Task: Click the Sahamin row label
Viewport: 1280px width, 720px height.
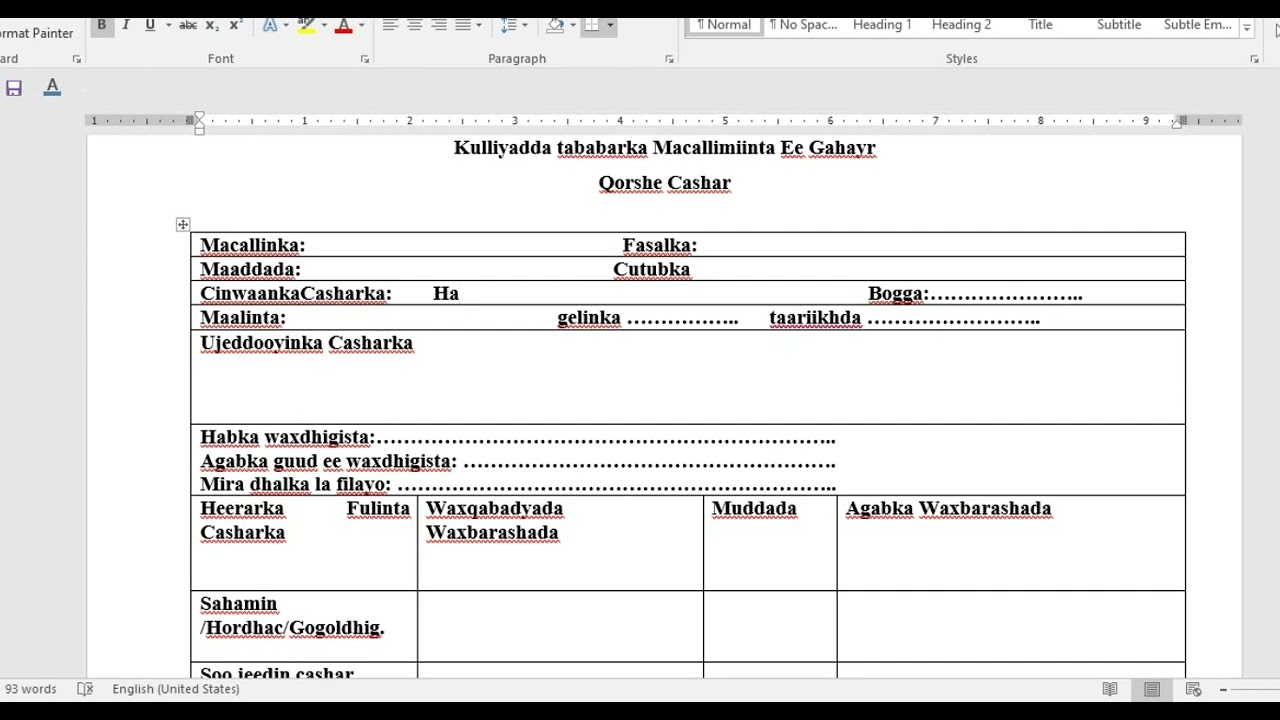Action: pos(239,603)
